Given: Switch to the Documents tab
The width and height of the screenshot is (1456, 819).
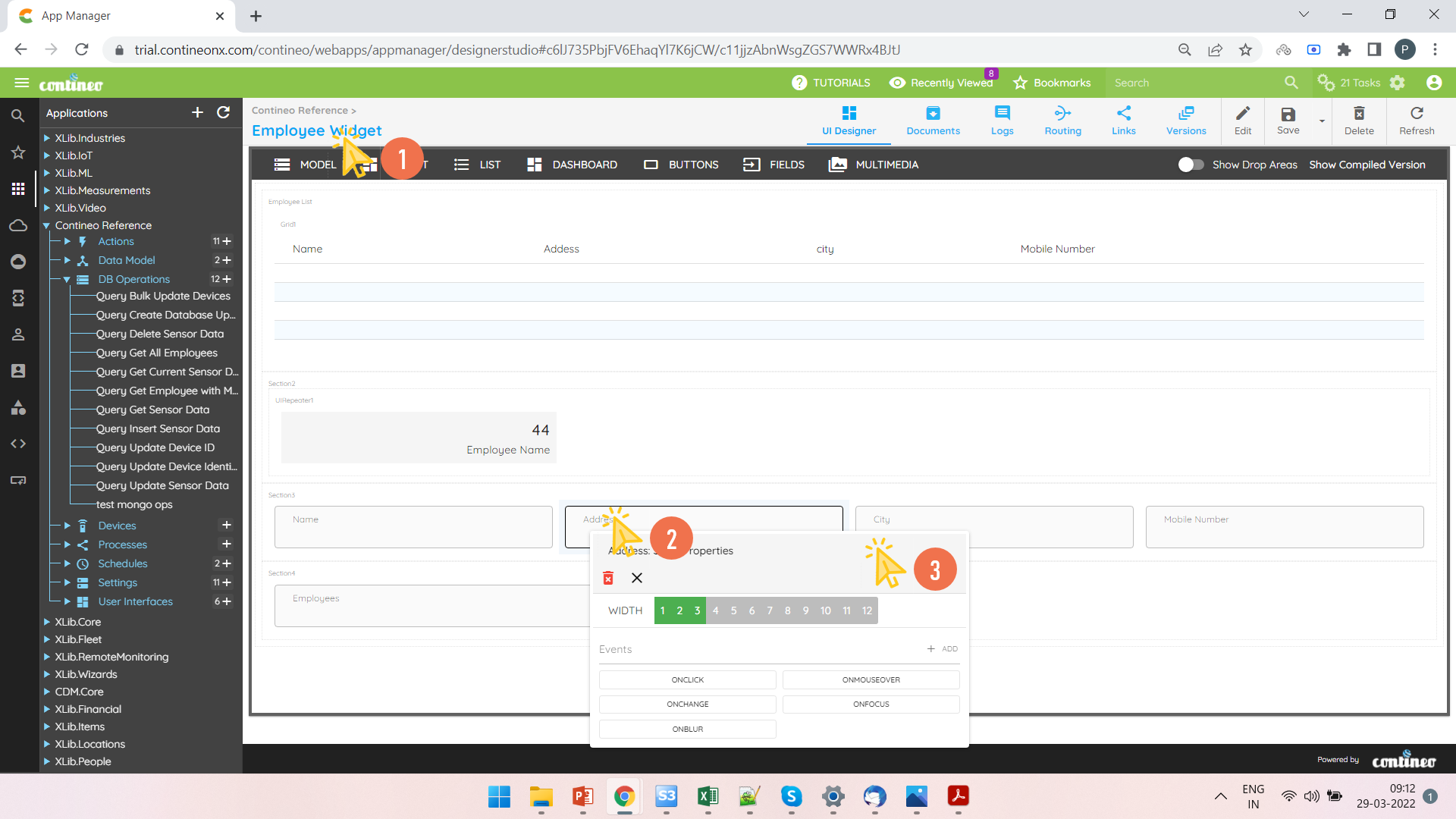Looking at the screenshot, I should (933, 120).
